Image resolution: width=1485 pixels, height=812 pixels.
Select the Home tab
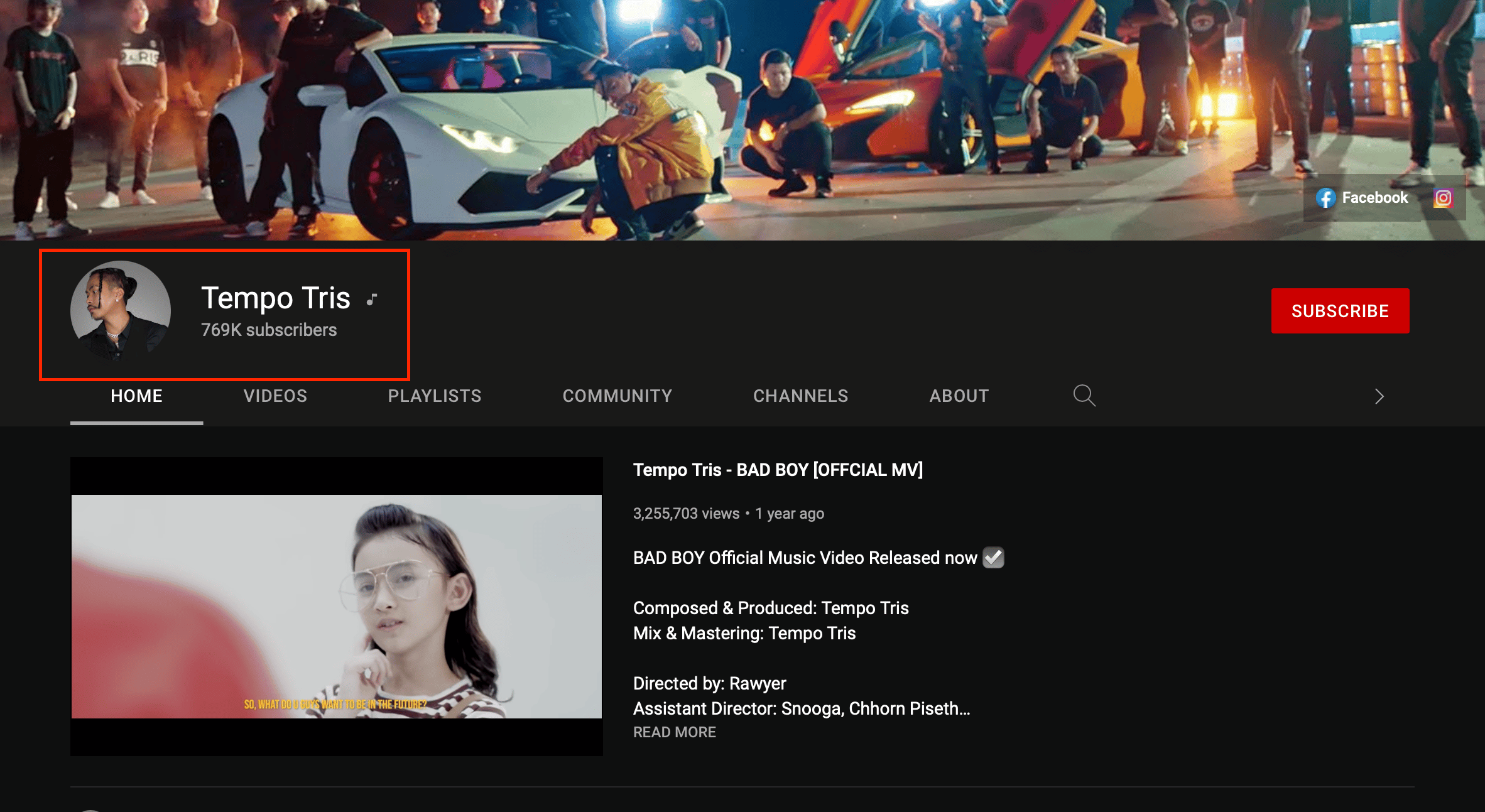(136, 396)
